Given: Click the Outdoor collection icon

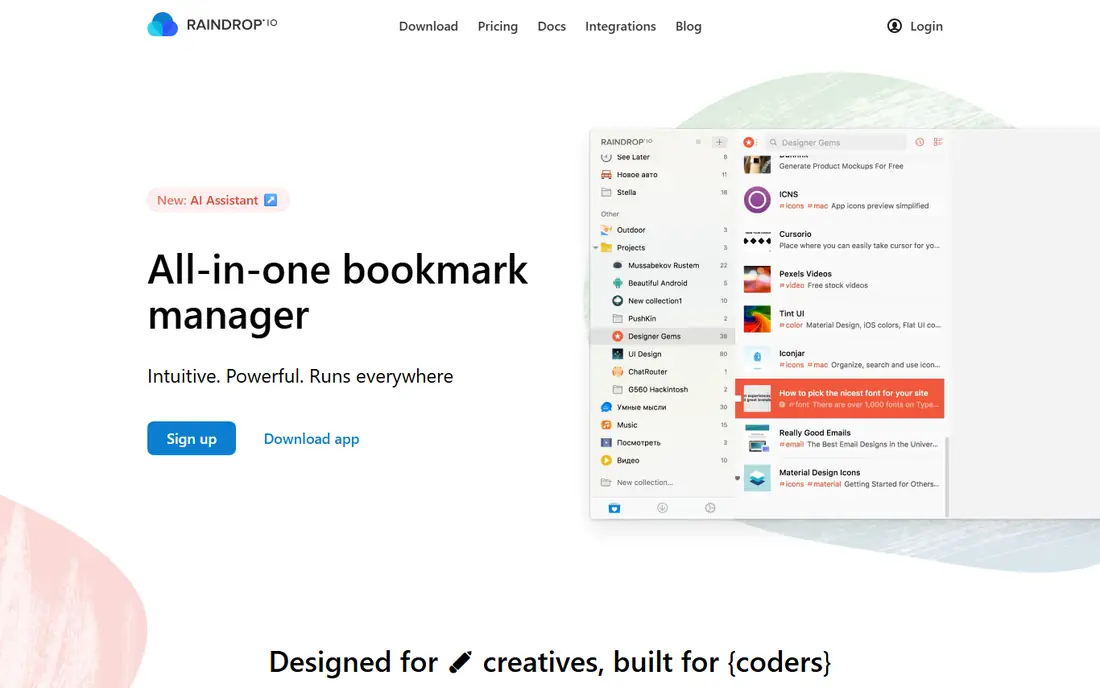Looking at the screenshot, I should (606, 230).
